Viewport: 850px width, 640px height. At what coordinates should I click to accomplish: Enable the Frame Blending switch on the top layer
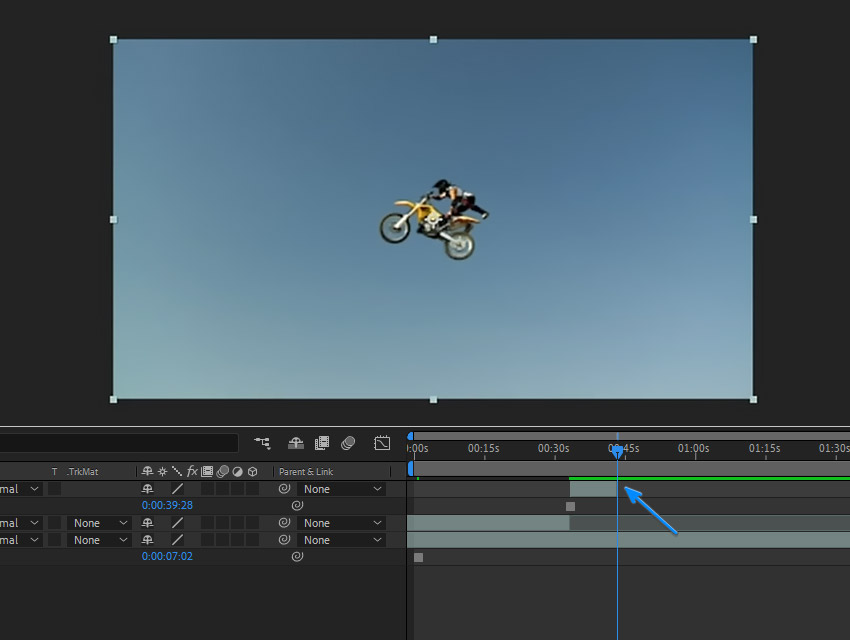(208, 489)
